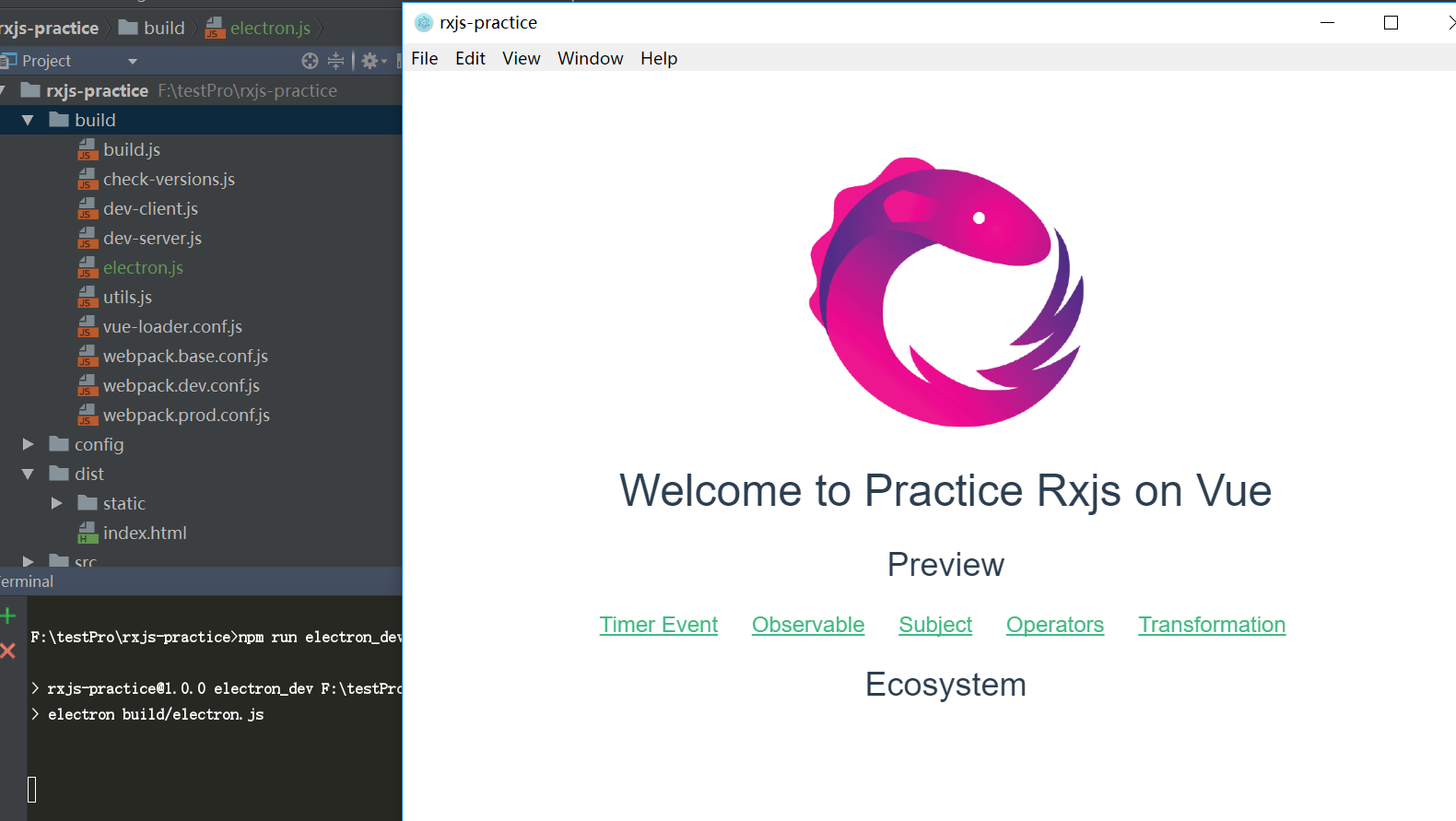Add a new terminal session with plus
This screenshot has width=1456, height=821.
8,616
